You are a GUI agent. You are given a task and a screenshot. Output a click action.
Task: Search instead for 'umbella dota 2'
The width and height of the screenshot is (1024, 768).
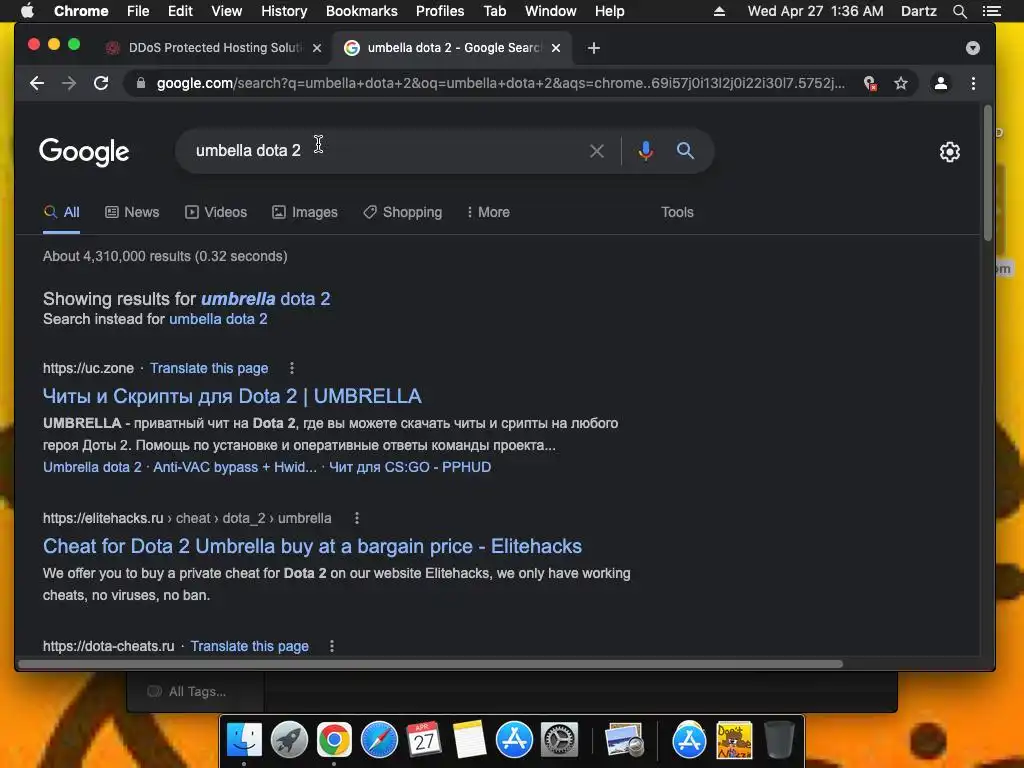coord(218,319)
